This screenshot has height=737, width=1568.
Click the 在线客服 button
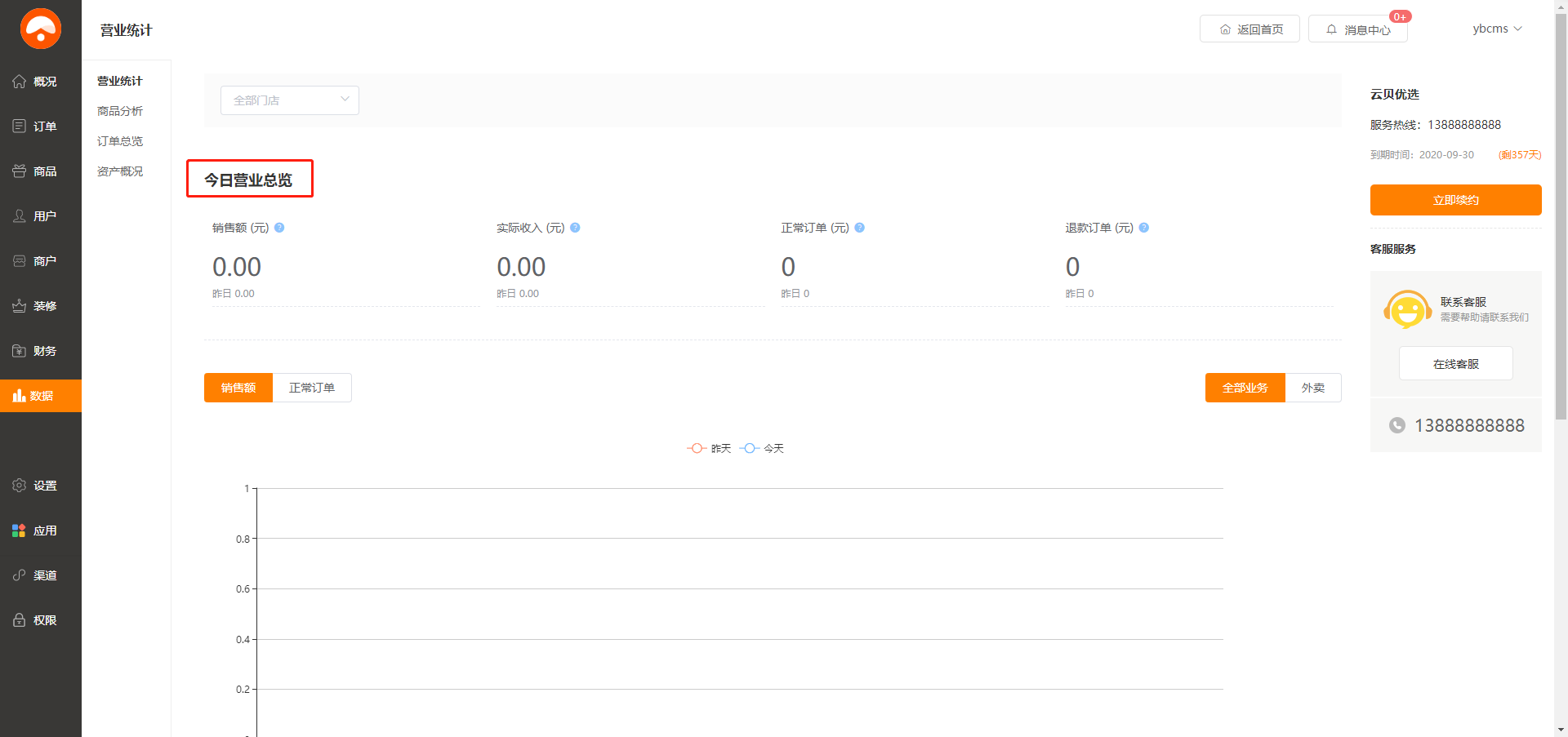(x=1455, y=363)
